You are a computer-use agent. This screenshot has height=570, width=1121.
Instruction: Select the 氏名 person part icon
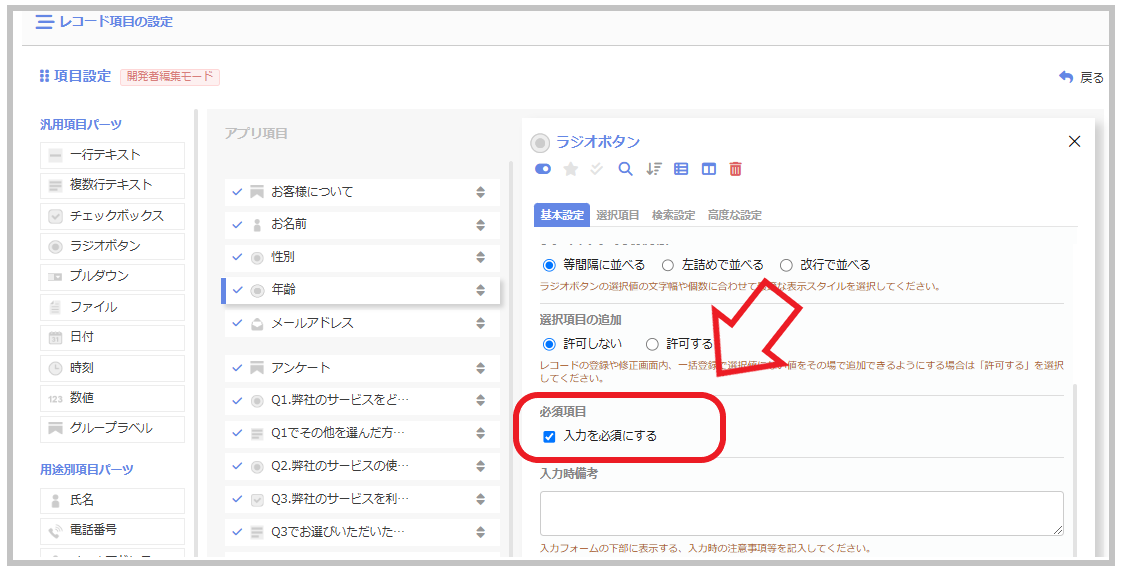point(55,501)
